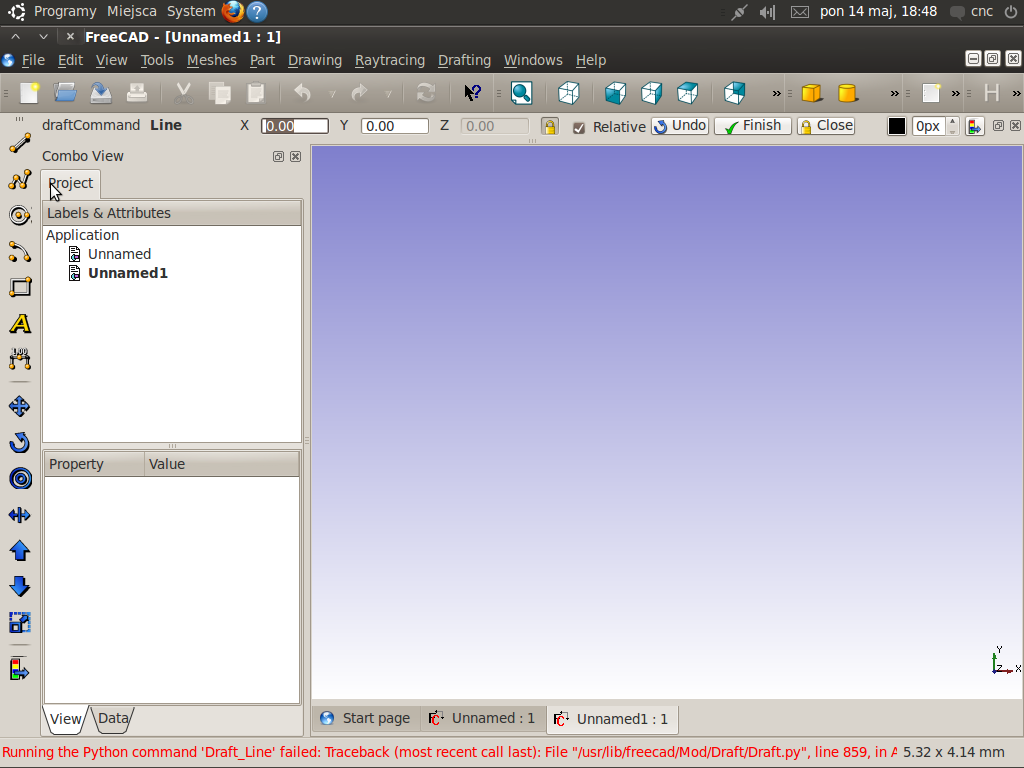Open the Meshes menu

(212, 60)
